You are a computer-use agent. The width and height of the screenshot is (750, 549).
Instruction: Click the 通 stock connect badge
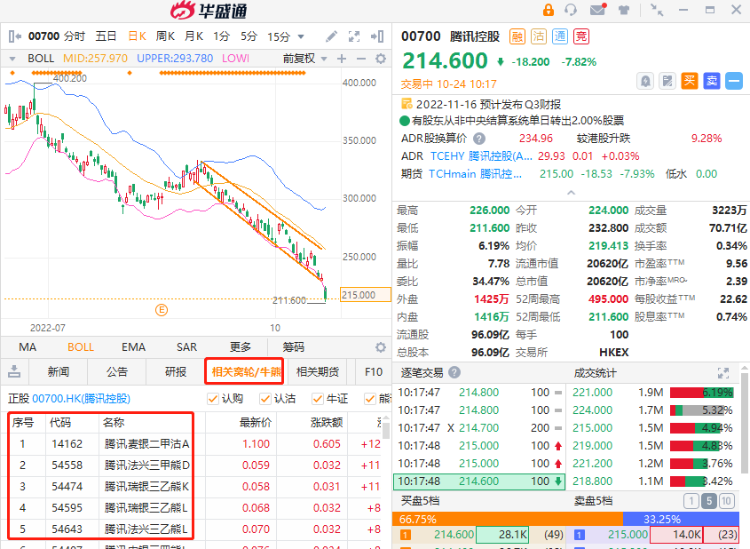tap(560, 36)
